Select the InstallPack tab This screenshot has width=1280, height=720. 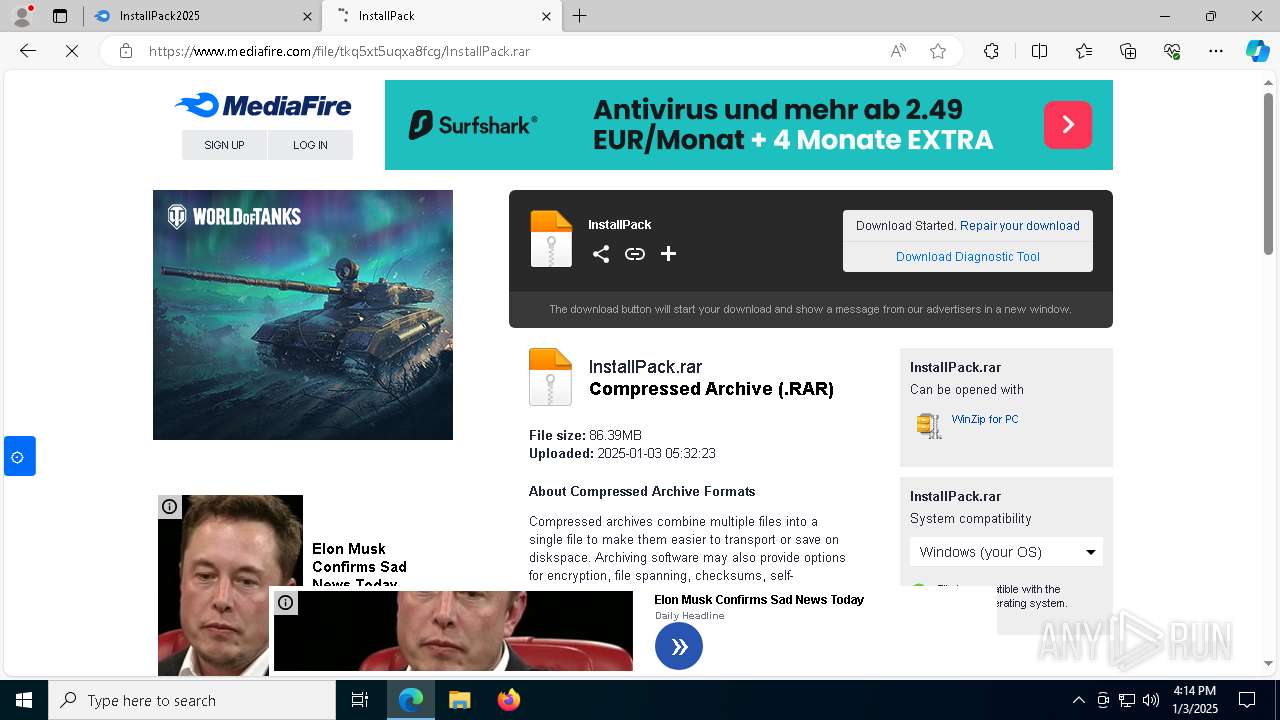[440, 16]
